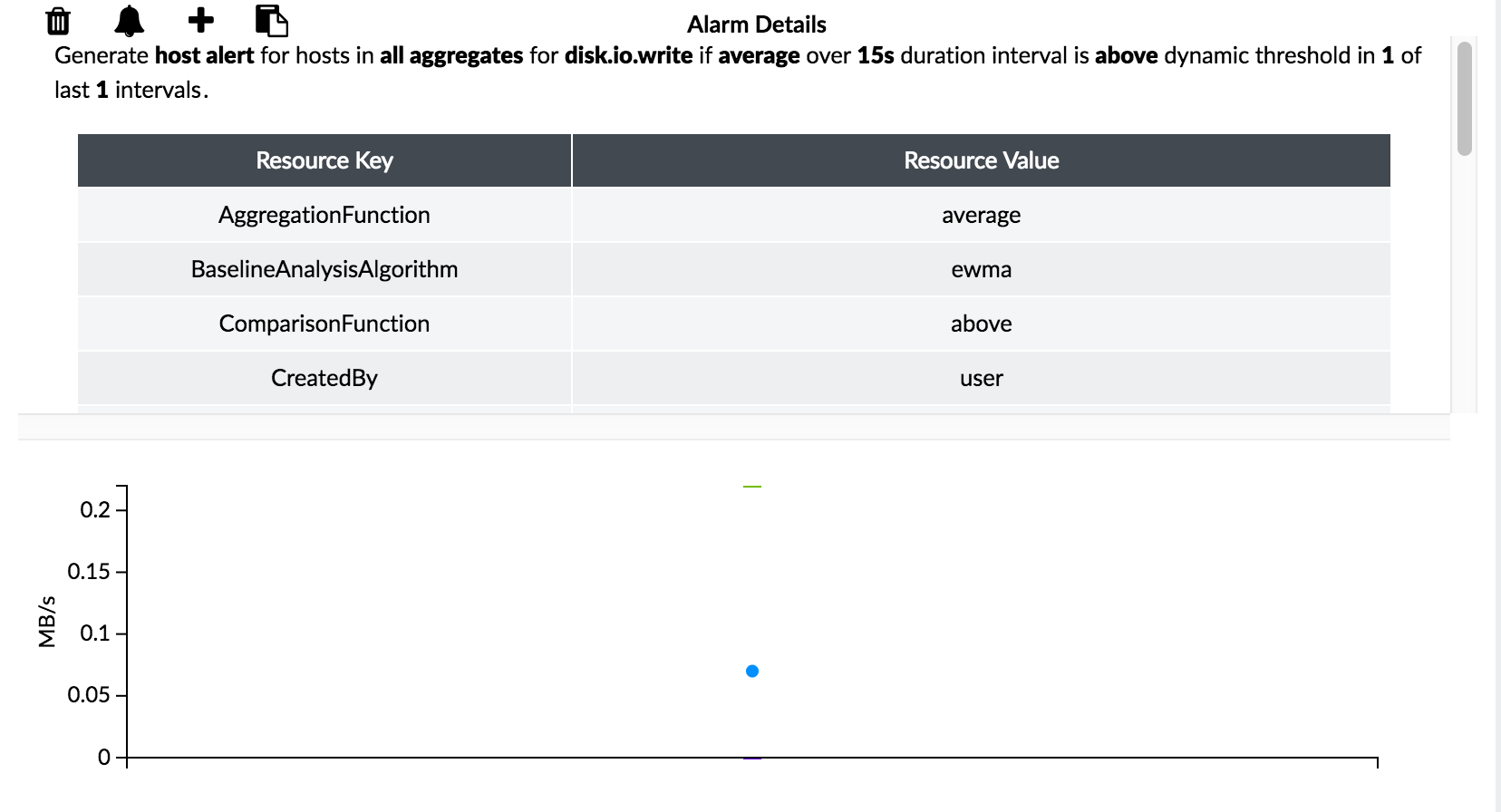Select the BaselineAnalysisAlgorithm row key
Screen dimensions: 1501x812
(324, 269)
